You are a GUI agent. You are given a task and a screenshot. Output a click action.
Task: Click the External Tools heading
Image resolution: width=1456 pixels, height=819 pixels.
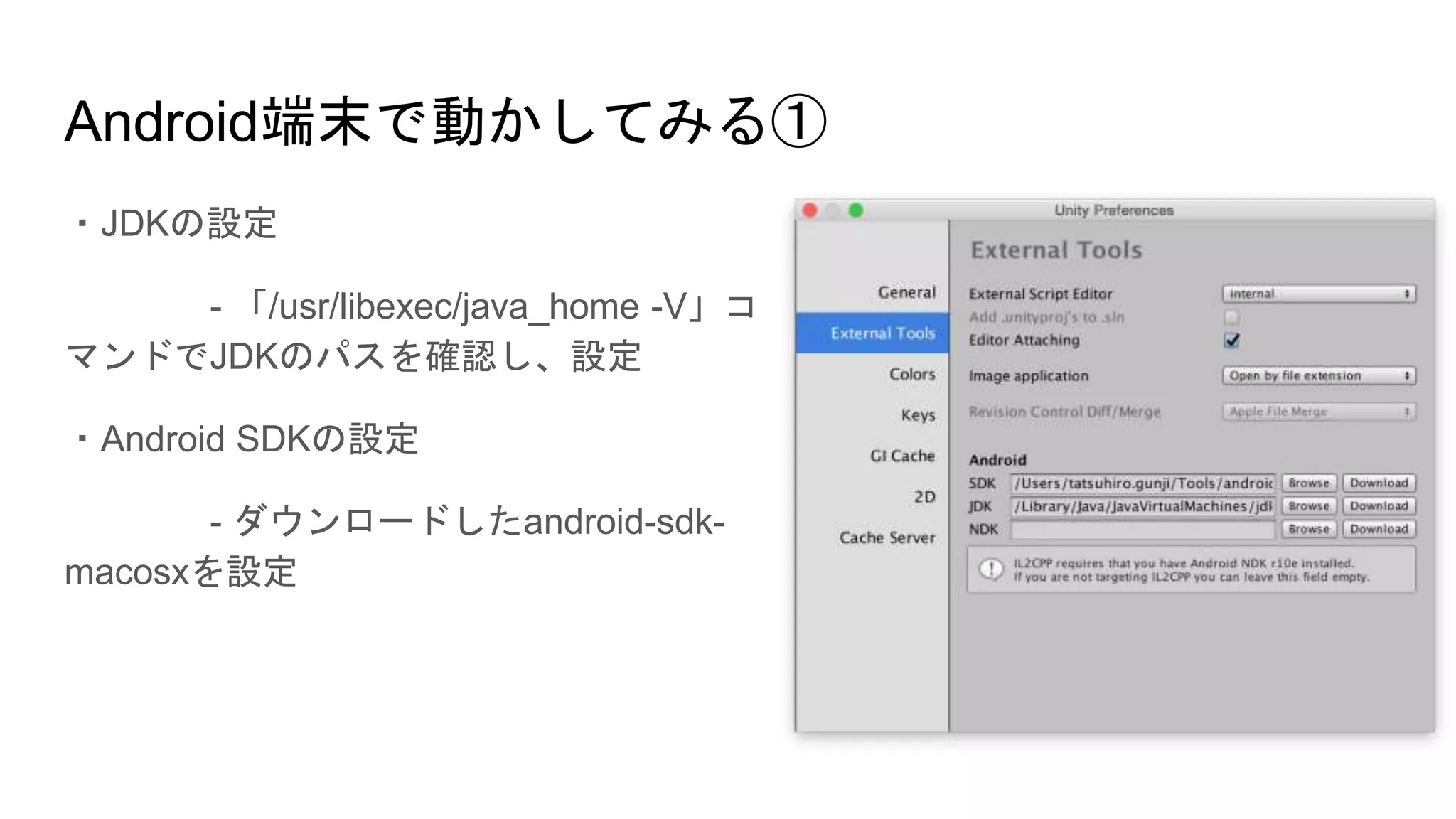(x=1056, y=250)
